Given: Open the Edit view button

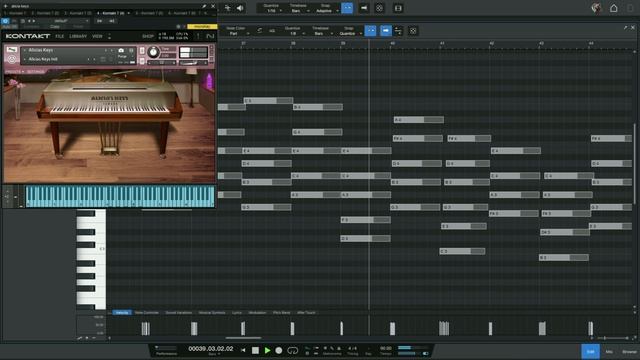Looking at the screenshot, I should click(x=590, y=351).
